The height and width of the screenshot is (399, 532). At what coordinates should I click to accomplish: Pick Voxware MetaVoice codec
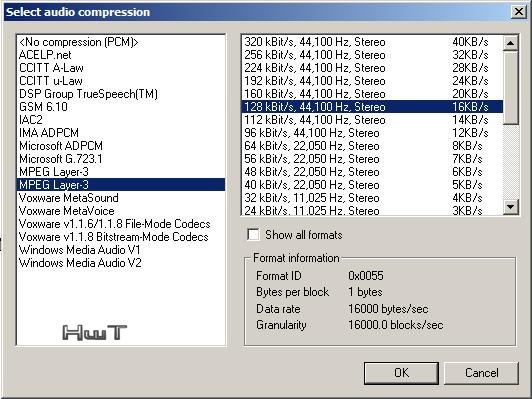pyautogui.click(x=120, y=211)
